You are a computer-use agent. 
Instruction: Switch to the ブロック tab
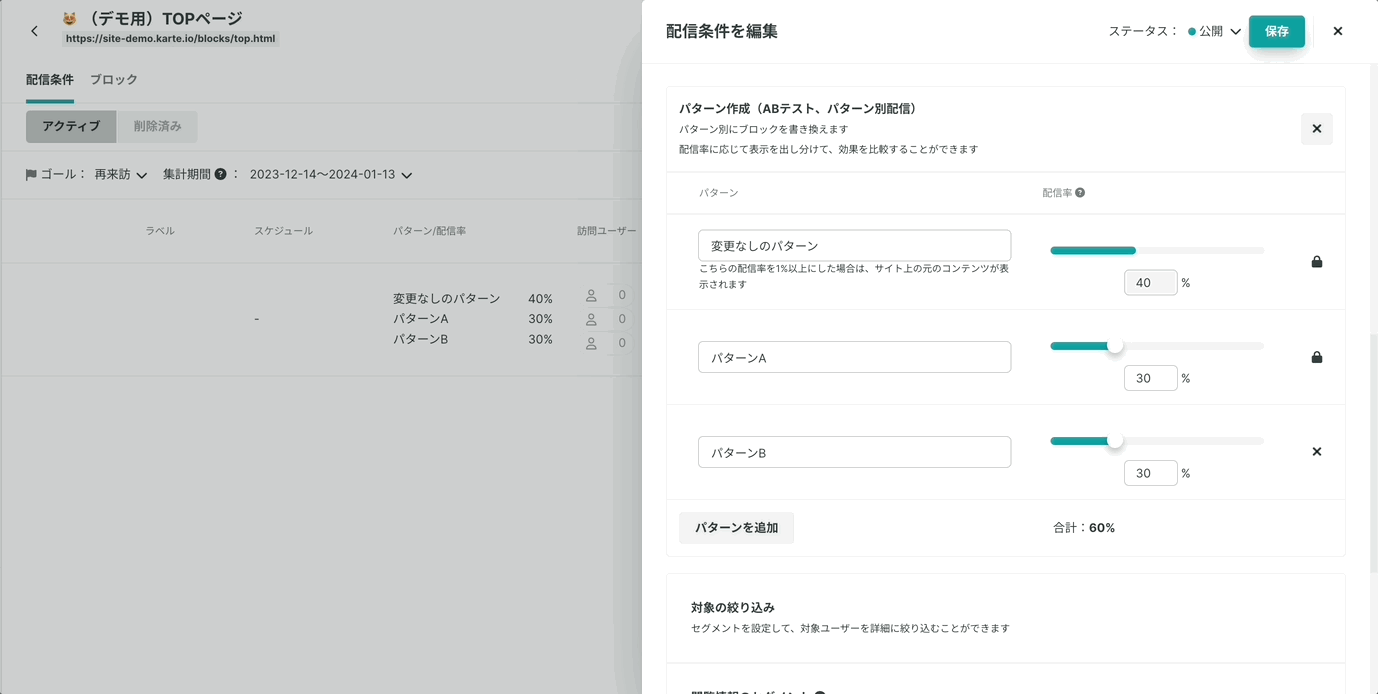[114, 80]
